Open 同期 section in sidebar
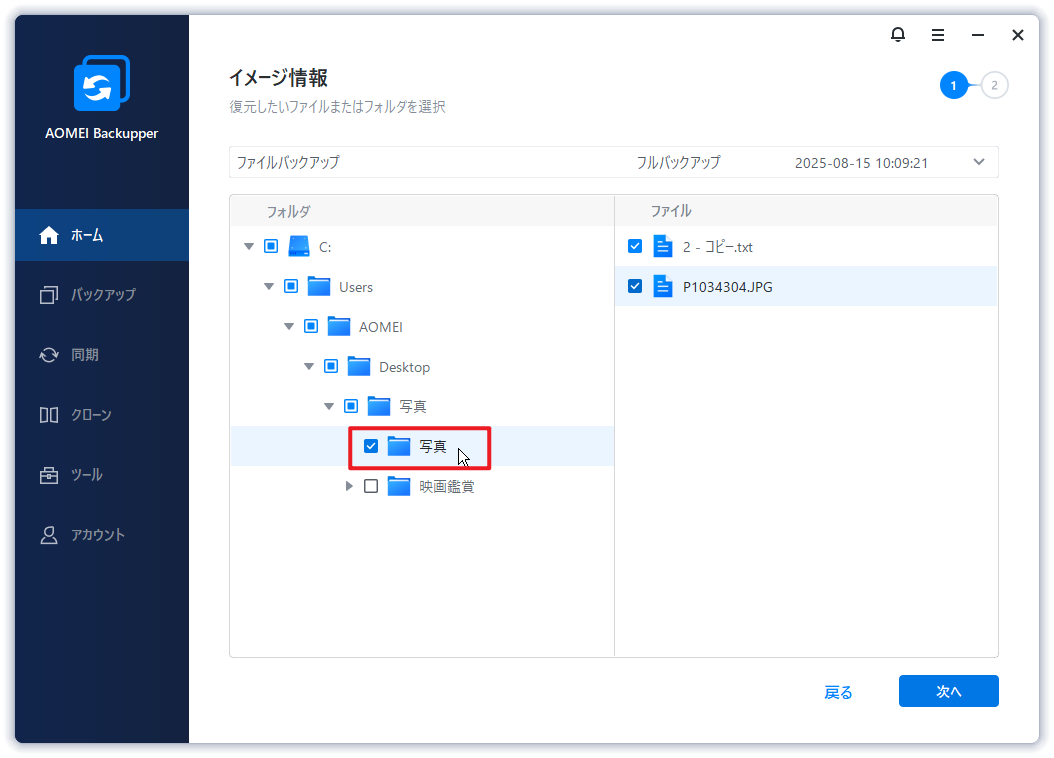 [102, 355]
